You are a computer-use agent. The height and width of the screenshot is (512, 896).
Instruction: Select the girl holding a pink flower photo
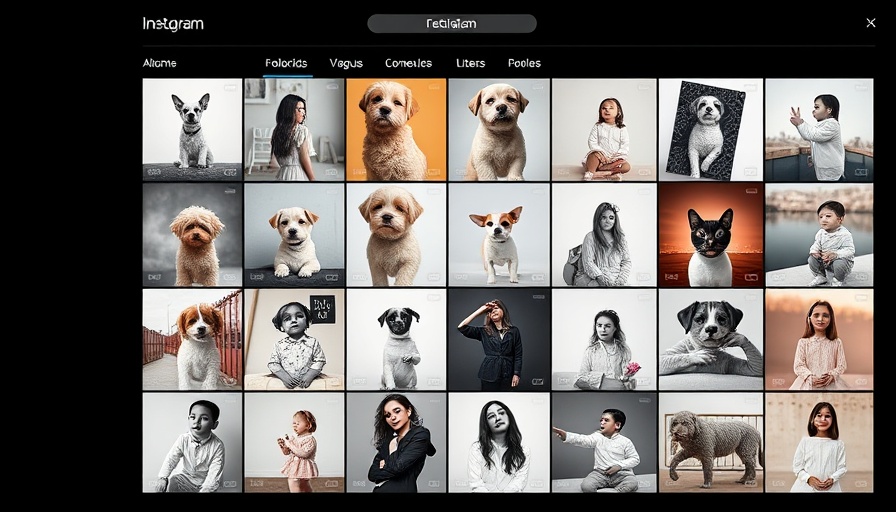[604, 339]
